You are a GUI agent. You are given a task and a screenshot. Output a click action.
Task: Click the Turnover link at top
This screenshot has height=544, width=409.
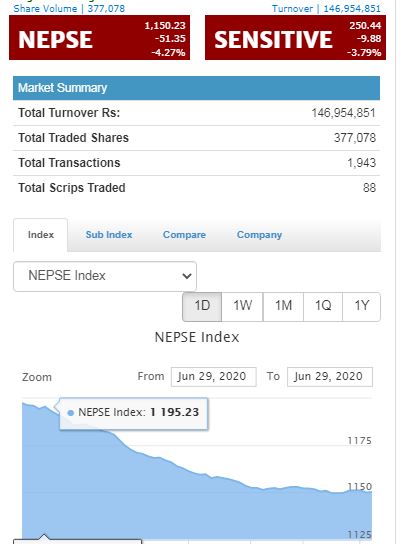pos(326,8)
